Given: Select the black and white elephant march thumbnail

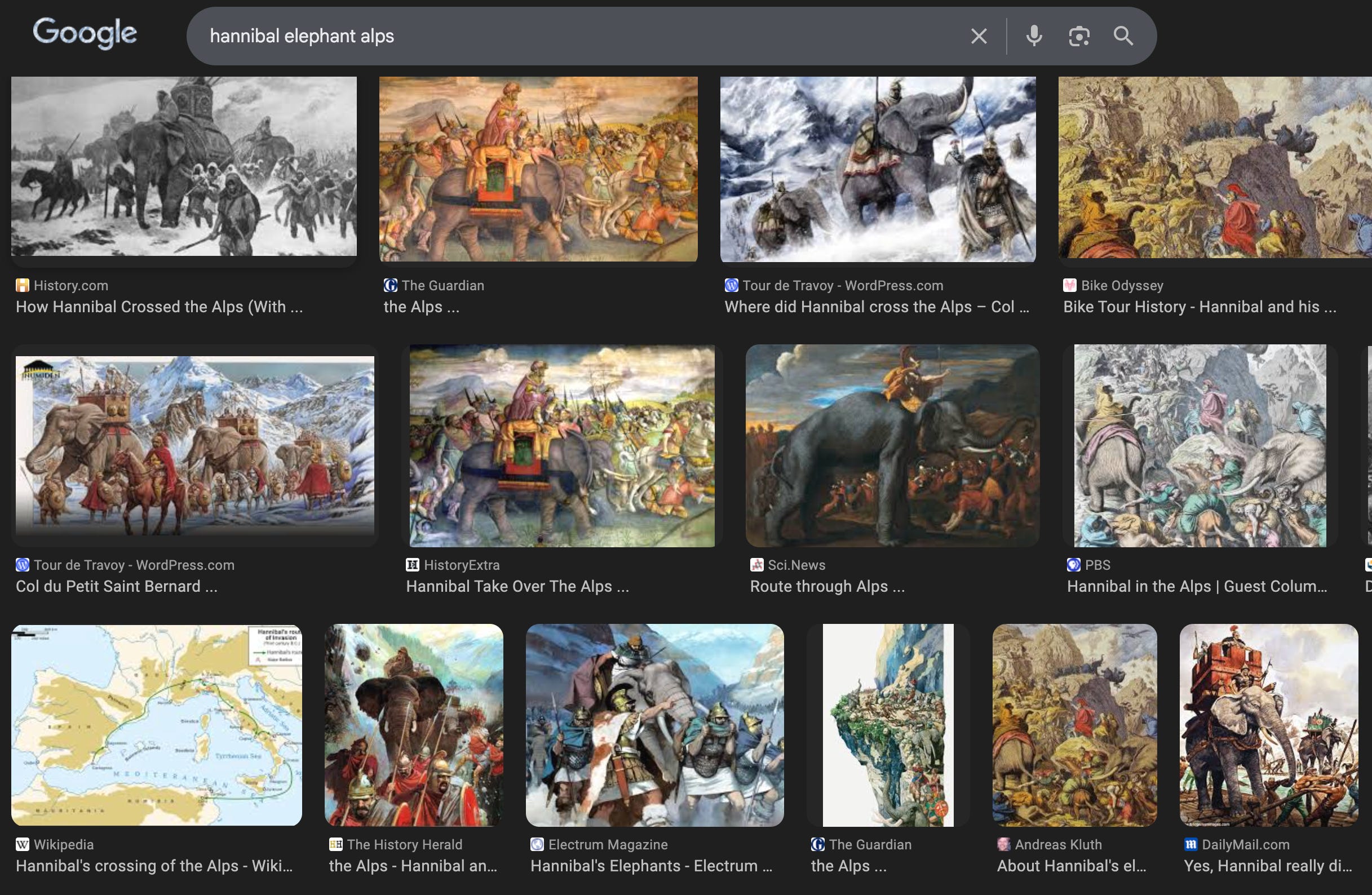Looking at the screenshot, I should pyautogui.click(x=184, y=166).
